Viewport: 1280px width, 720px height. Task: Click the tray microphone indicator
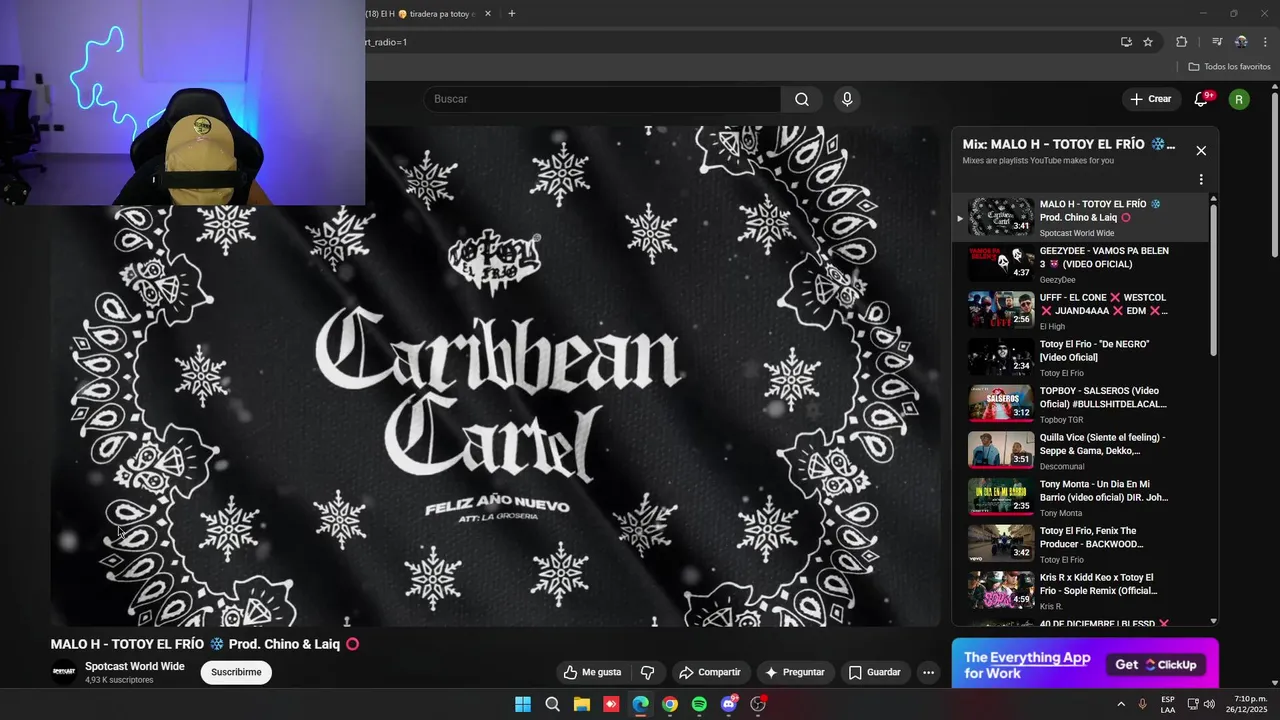(x=1142, y=704)
